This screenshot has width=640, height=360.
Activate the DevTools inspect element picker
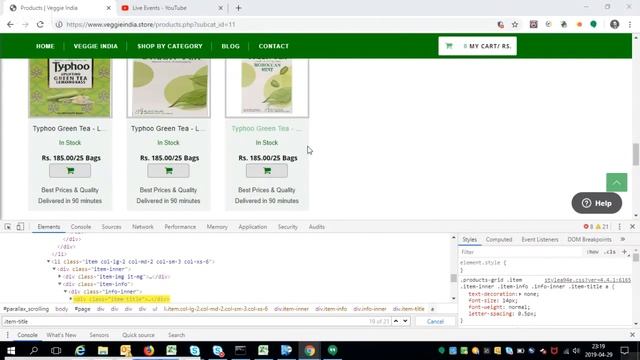pyautogui.click(x=8, y=227)
